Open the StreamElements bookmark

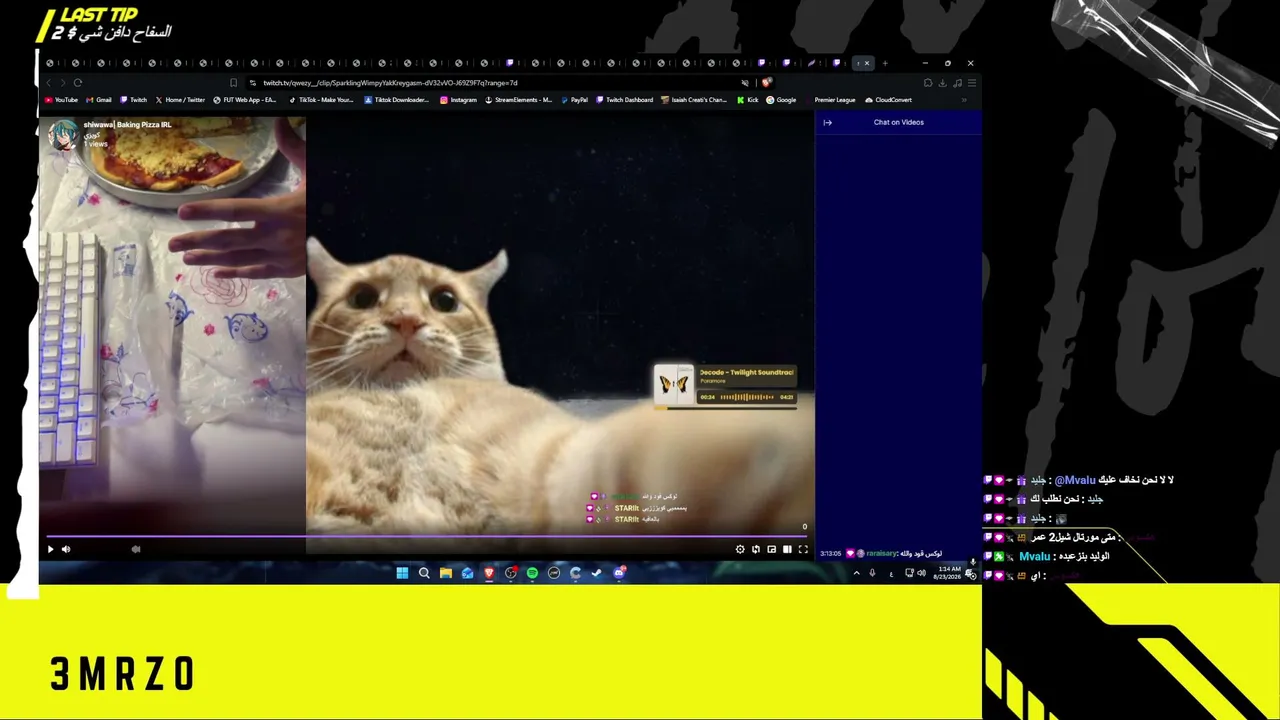[x=519, y=100]
